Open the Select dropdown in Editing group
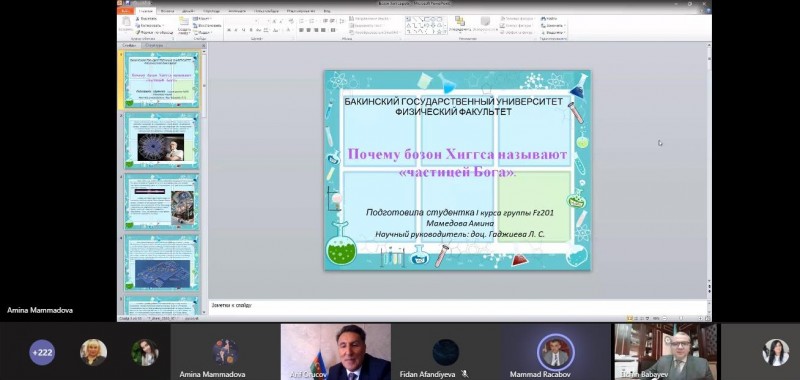 554,32
